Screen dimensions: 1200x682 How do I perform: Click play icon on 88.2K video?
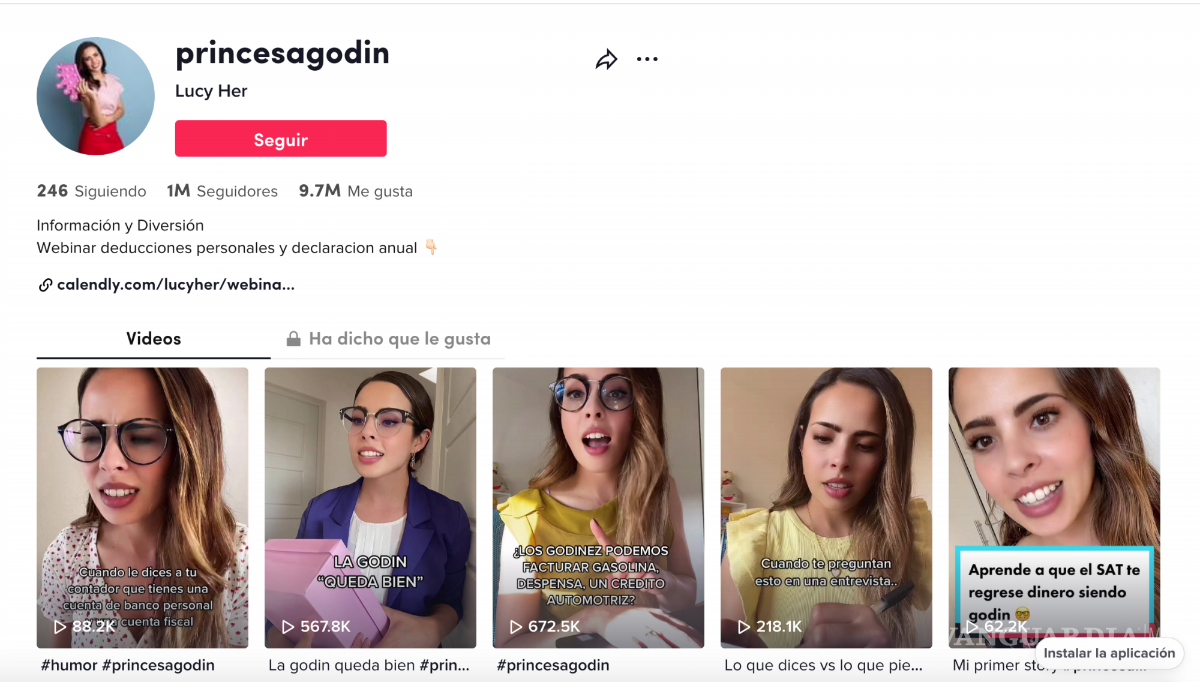click(x=60, y=627)
